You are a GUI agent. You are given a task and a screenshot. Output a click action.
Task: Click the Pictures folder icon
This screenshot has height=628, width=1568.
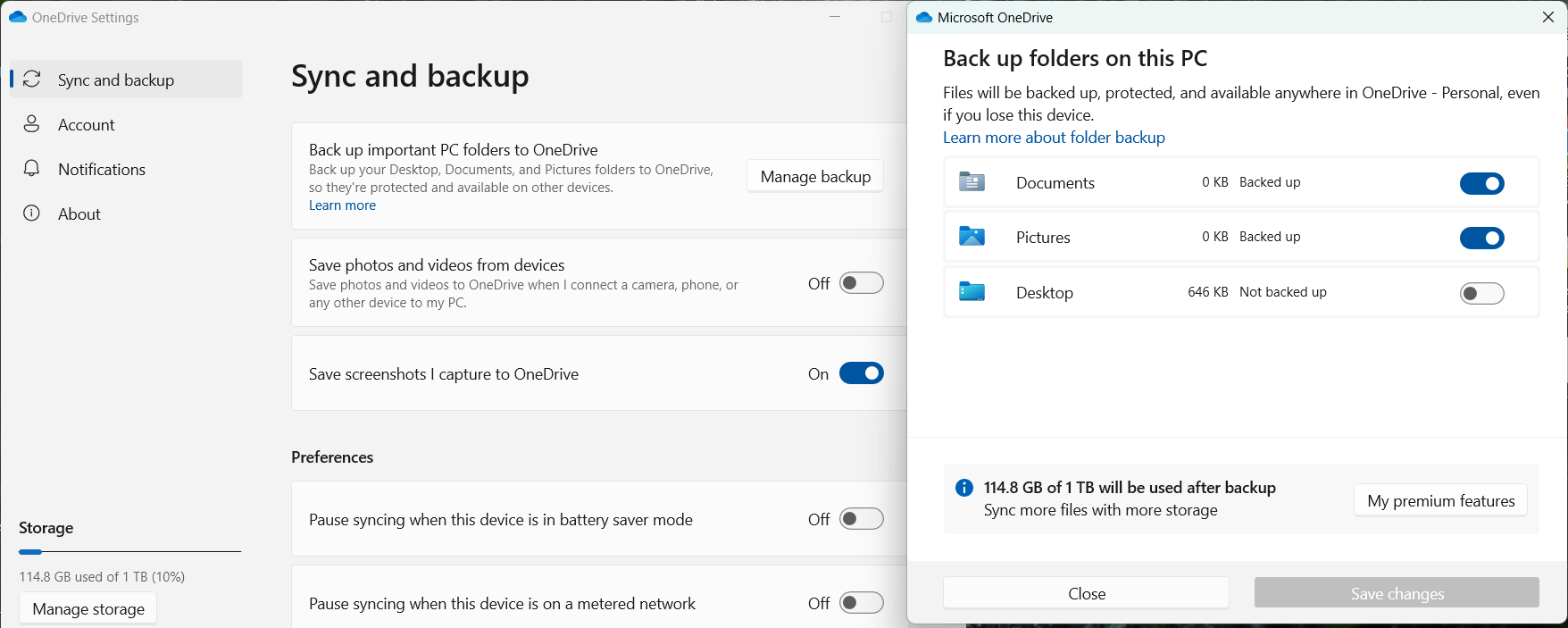pyautogui.click(x=972, y=237)
